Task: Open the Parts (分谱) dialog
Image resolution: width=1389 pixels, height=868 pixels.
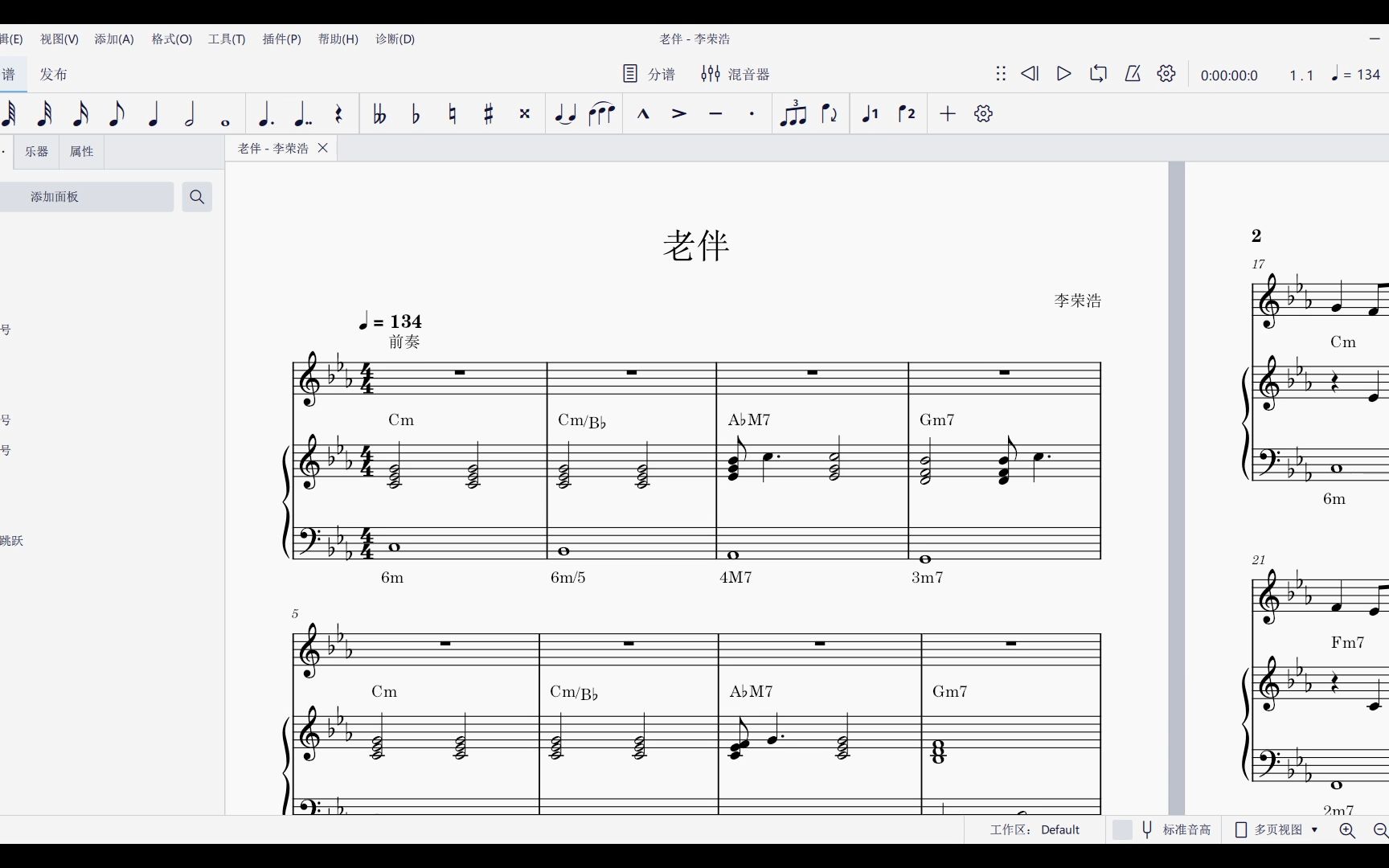Action: click(649, 74)
